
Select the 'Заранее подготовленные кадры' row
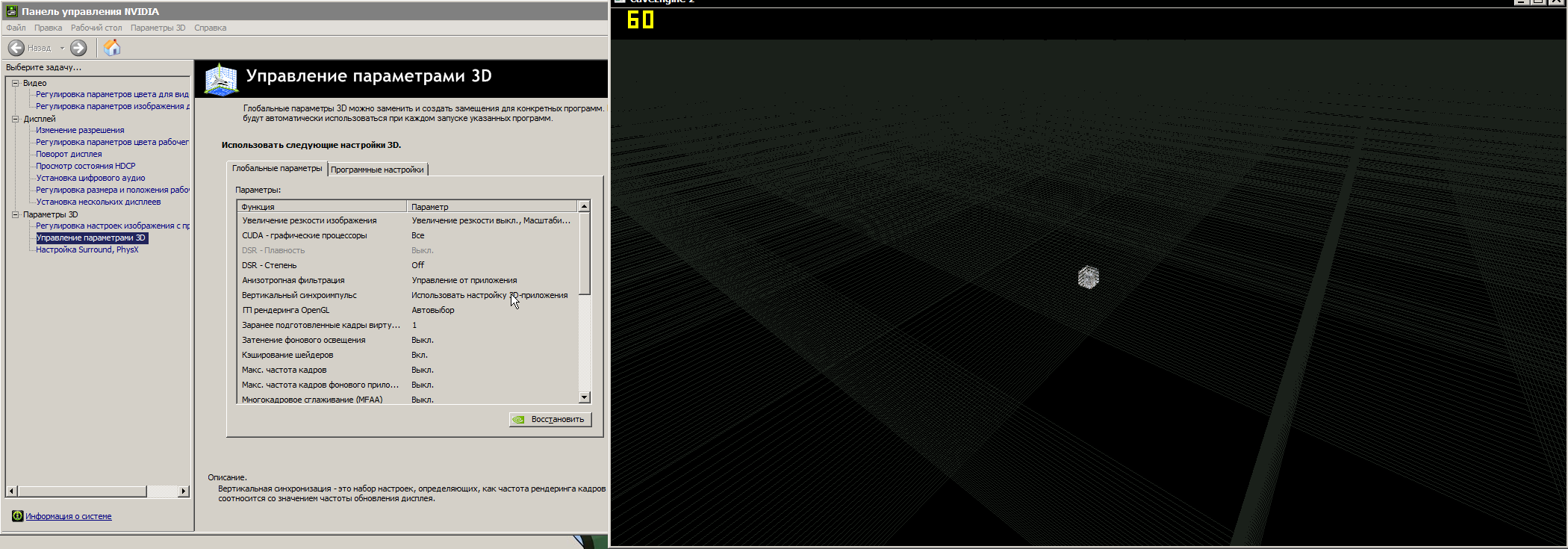click(408, 325)
